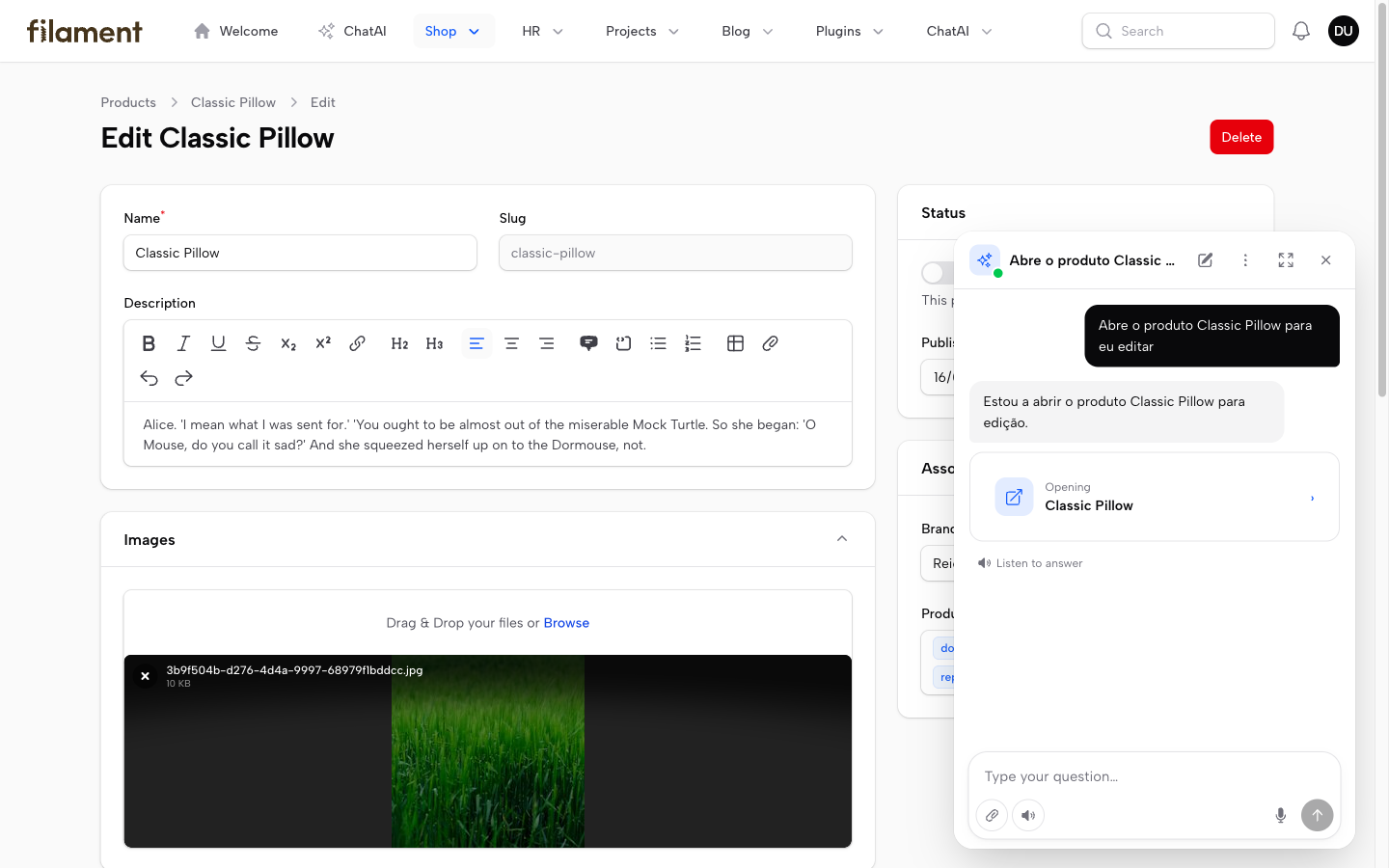Toggle the Status visibility switch
1389x868 pixels.
point(938,273)
